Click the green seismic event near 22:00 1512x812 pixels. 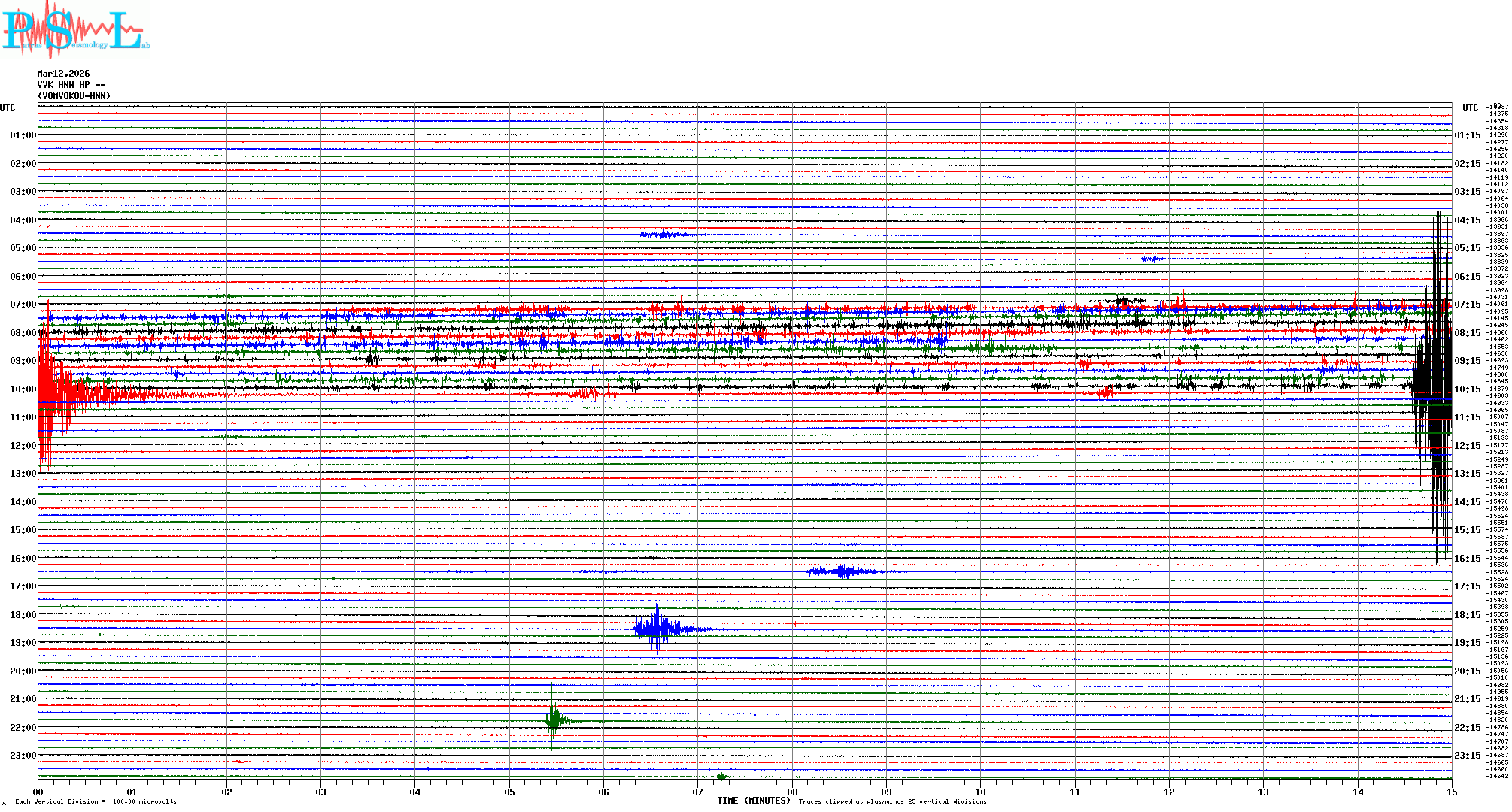coord(554,720)
